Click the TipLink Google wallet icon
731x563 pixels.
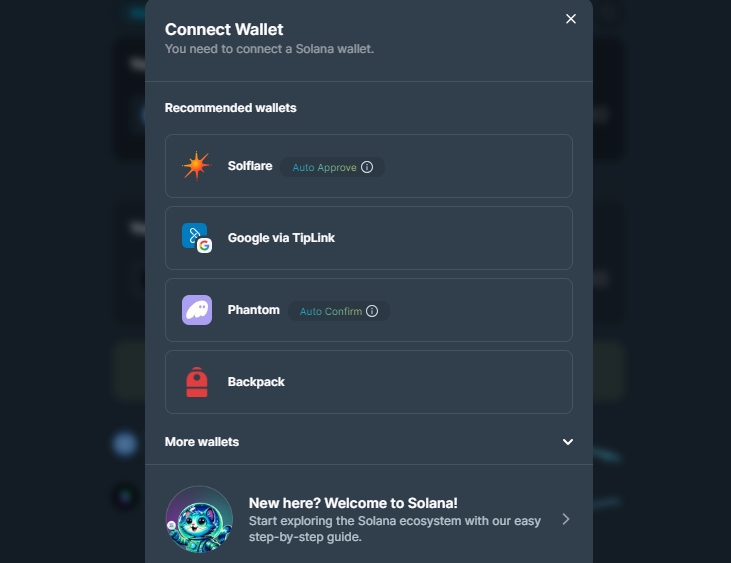(x=197, y=238)
